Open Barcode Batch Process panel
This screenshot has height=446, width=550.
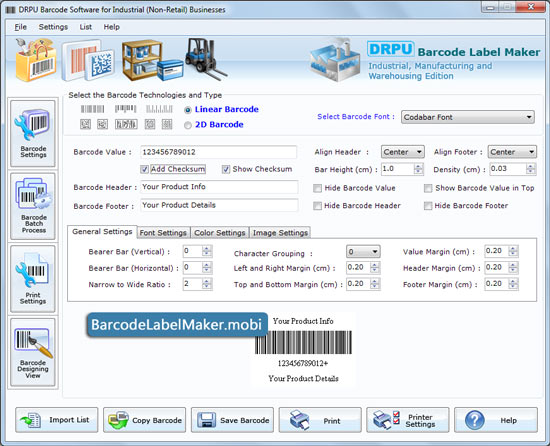tap(33, 206)
